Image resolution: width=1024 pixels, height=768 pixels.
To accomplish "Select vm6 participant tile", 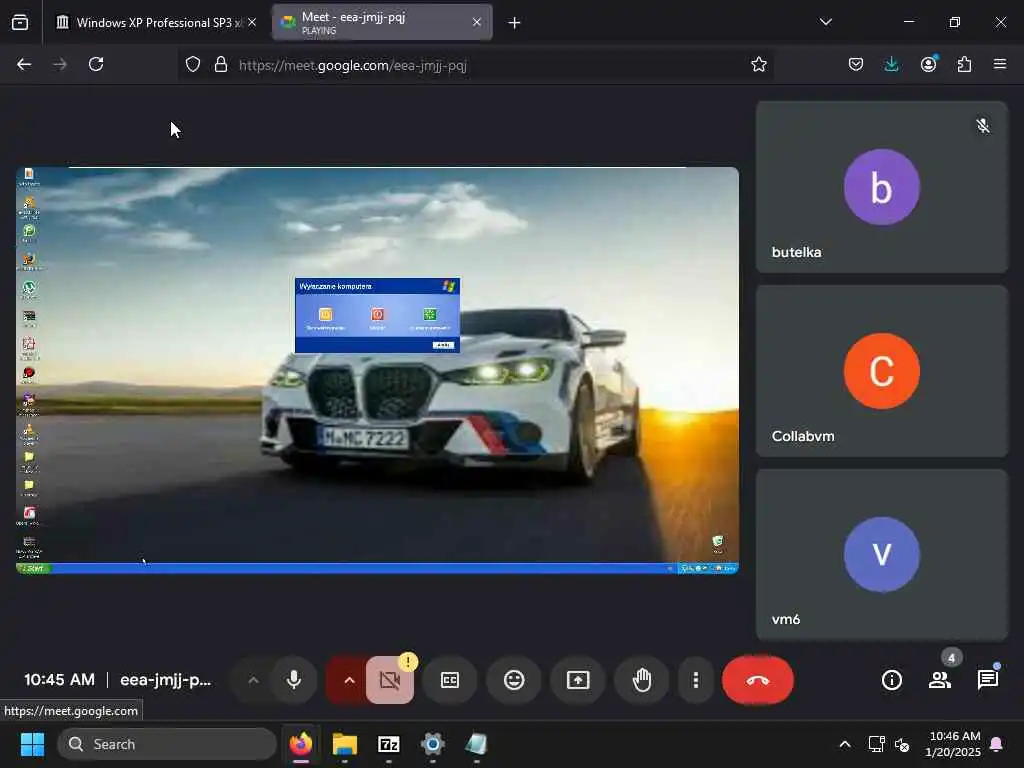I will [882, 554].
